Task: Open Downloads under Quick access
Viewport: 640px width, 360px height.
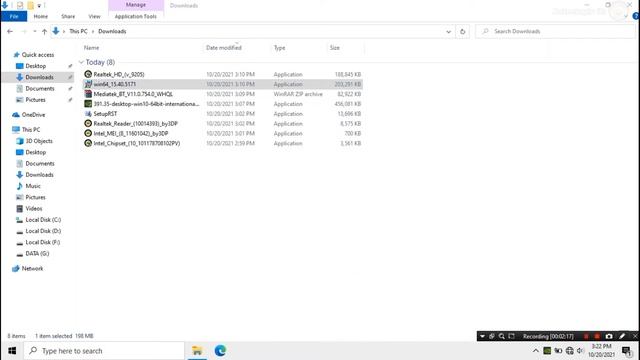Action: tap(39, 77)
